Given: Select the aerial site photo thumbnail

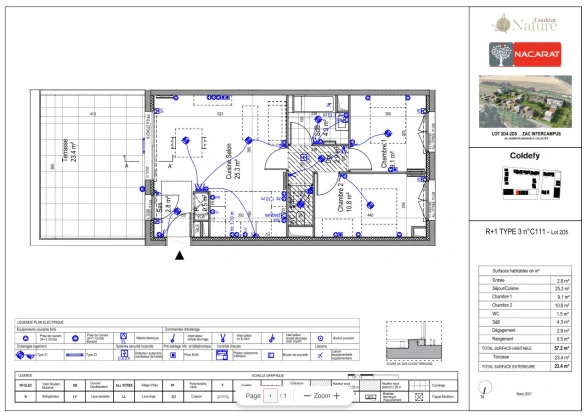Looking at the screenshot, I should pos(525,101).
